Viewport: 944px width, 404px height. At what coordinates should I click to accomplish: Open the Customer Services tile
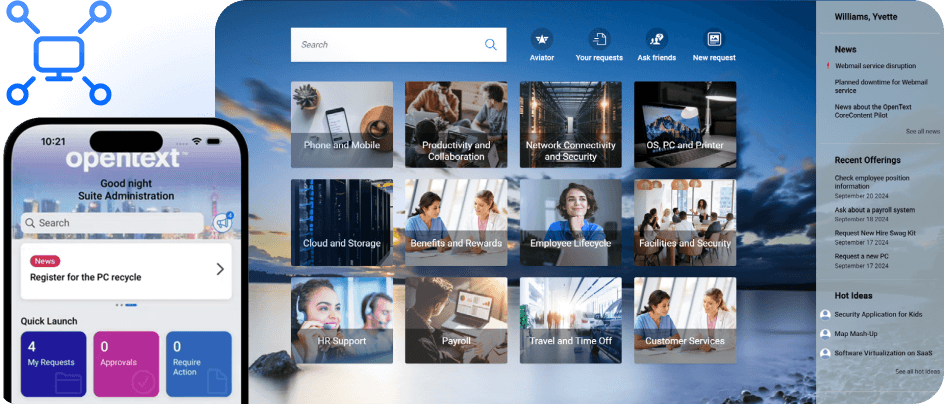[x=685, y=320]
